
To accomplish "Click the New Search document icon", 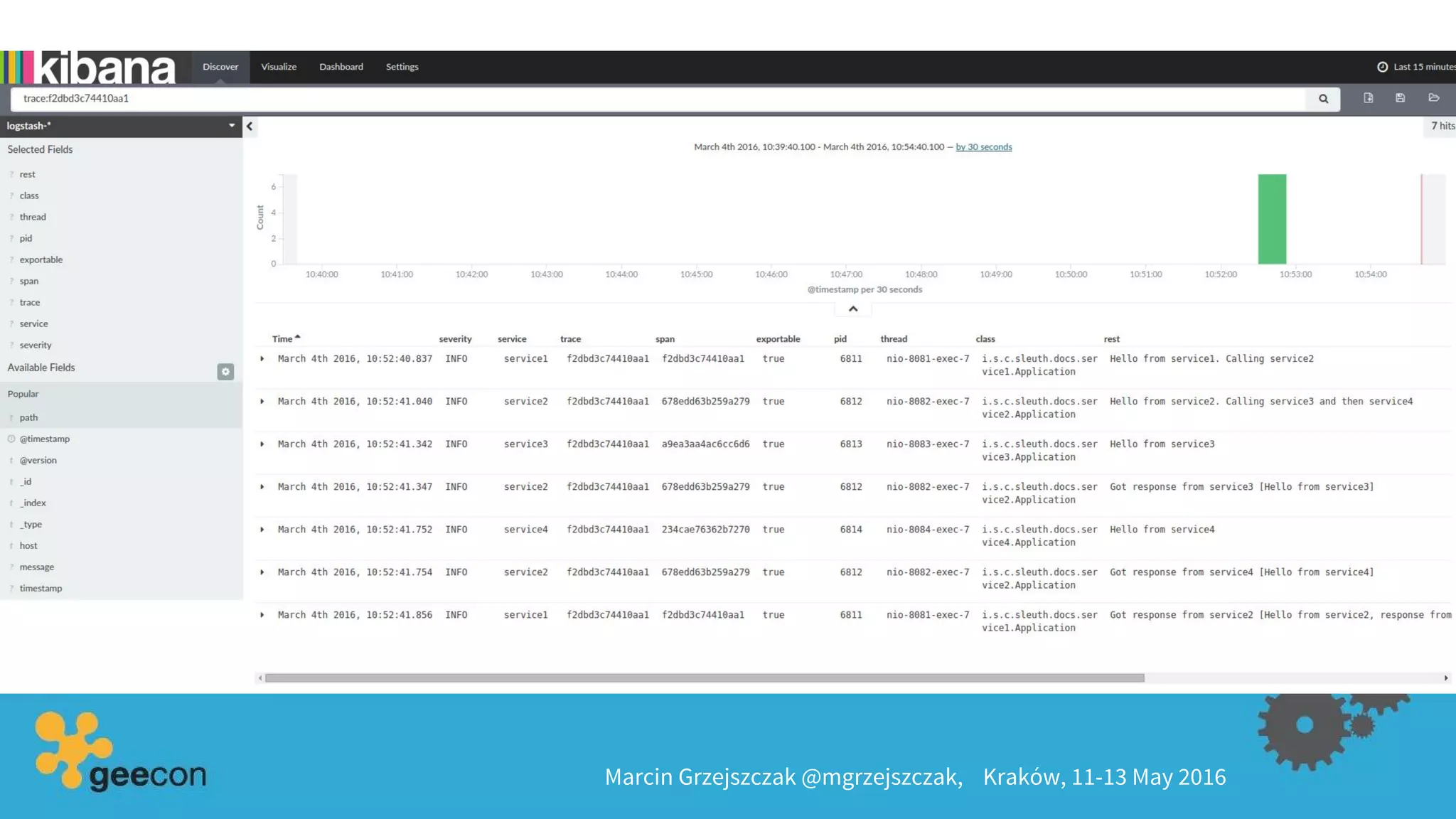I will pyautogui.click(x=1368, y=98).
